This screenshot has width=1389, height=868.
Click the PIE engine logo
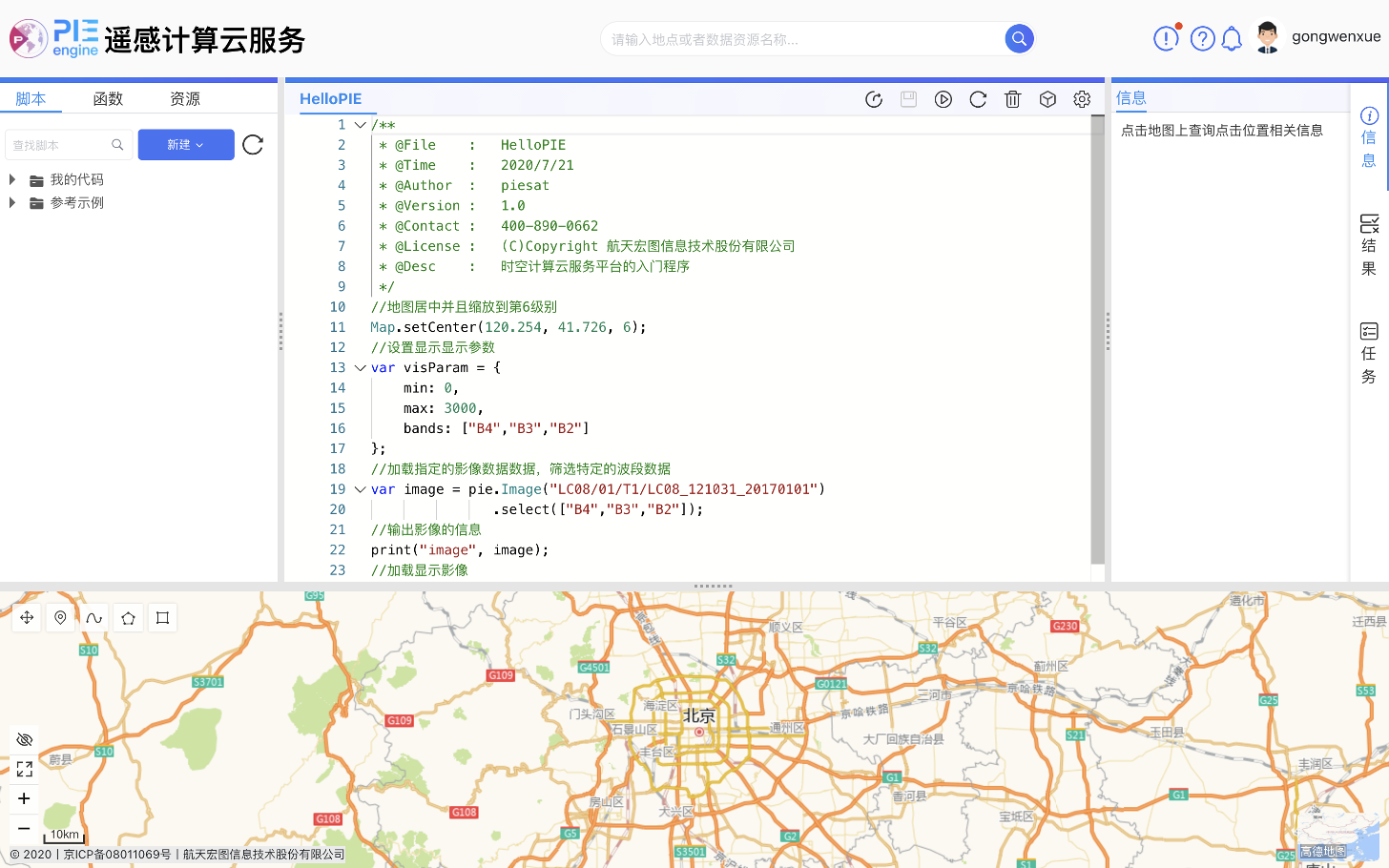pyautogui.click(x=54, y=38)
